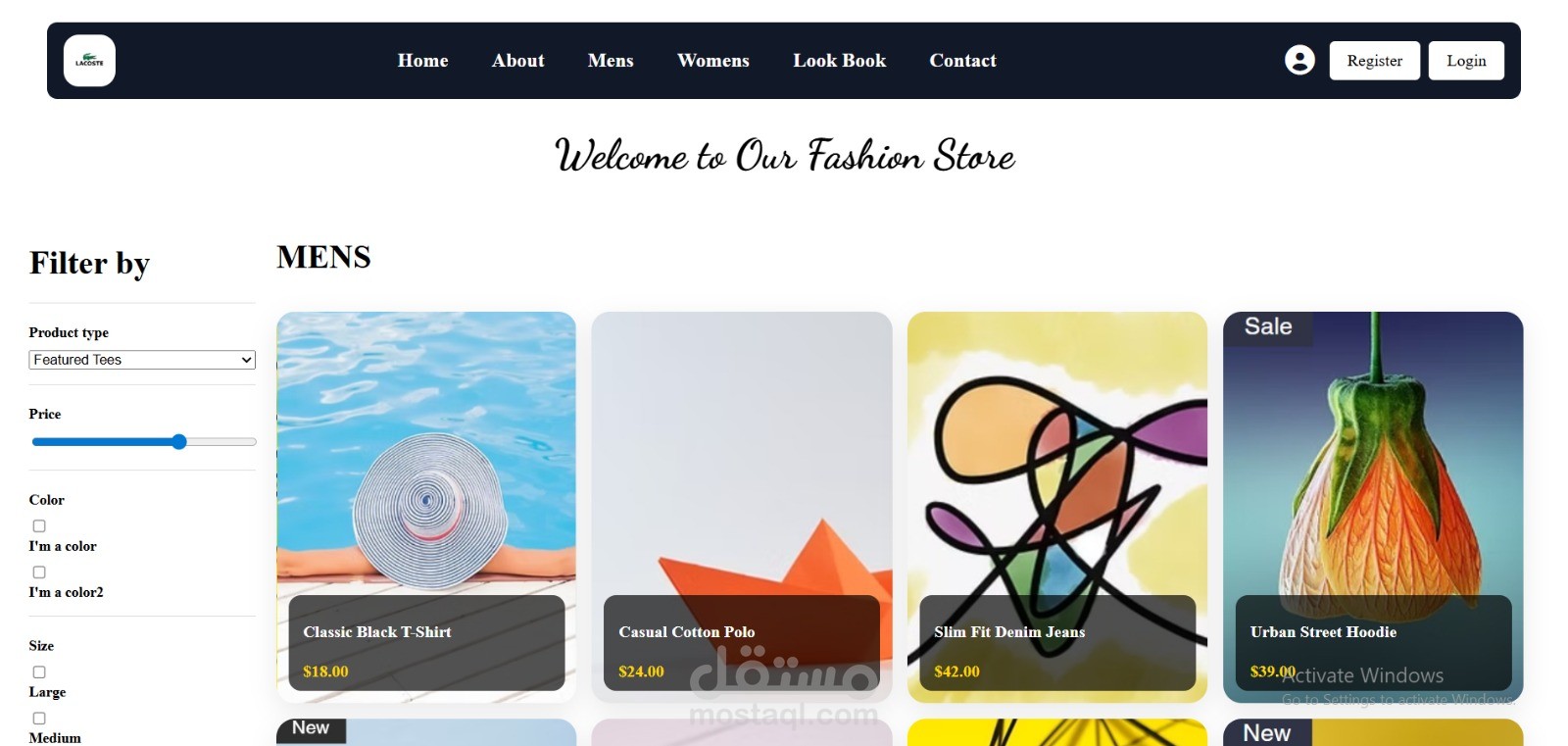View the Urban Street Hoodie product

pos(1373,507)
